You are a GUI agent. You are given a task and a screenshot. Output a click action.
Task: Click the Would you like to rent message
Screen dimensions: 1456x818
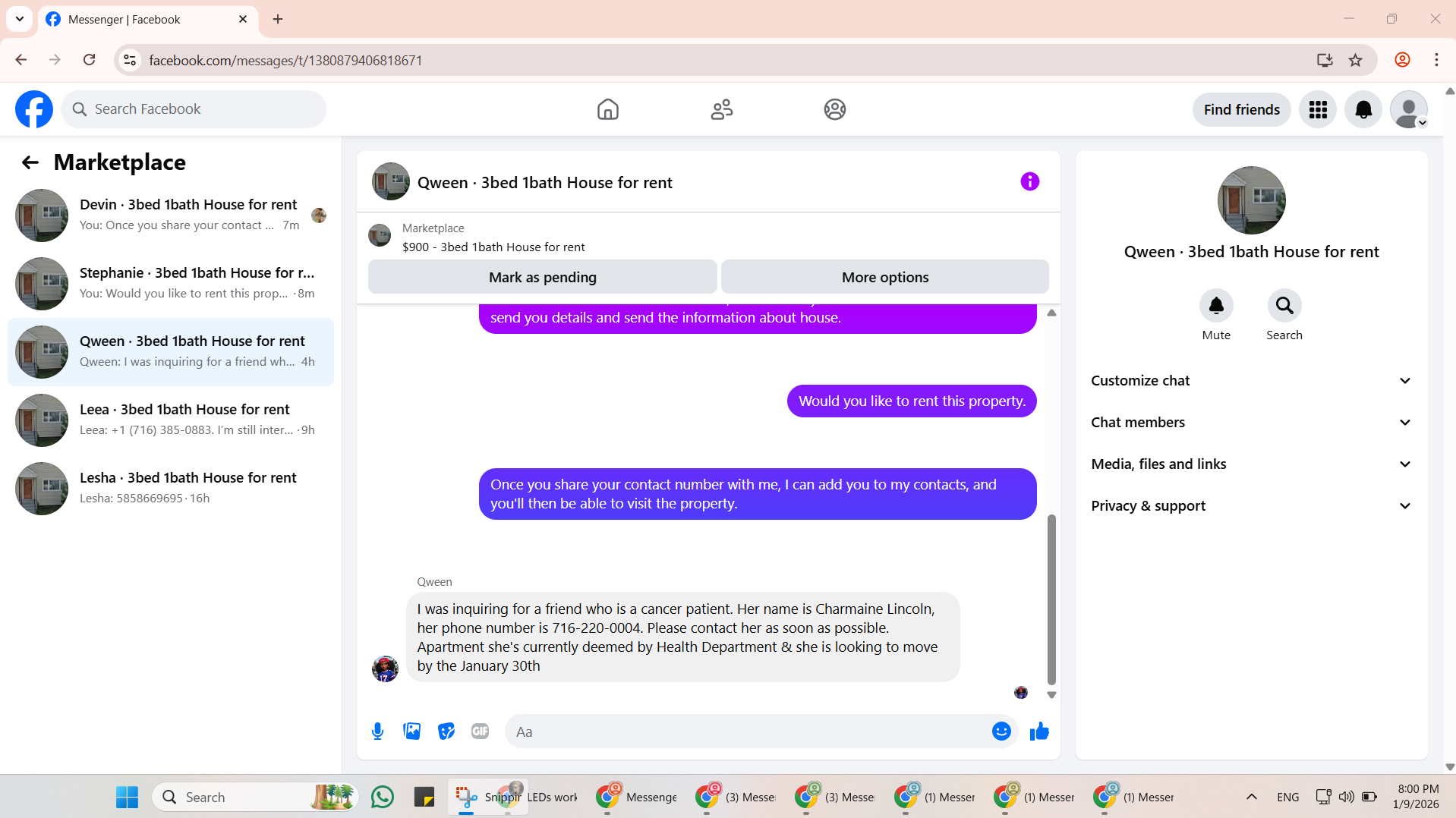912,401
